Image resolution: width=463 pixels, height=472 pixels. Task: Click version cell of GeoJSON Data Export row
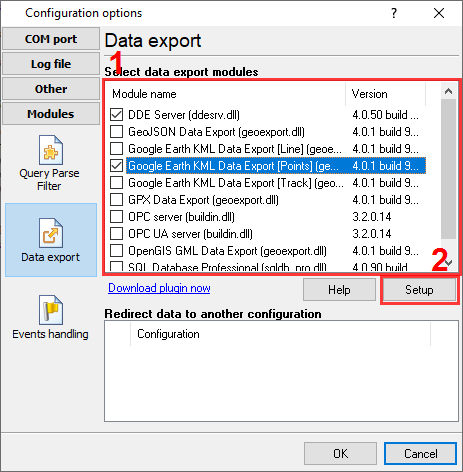(x=385, y=132)
